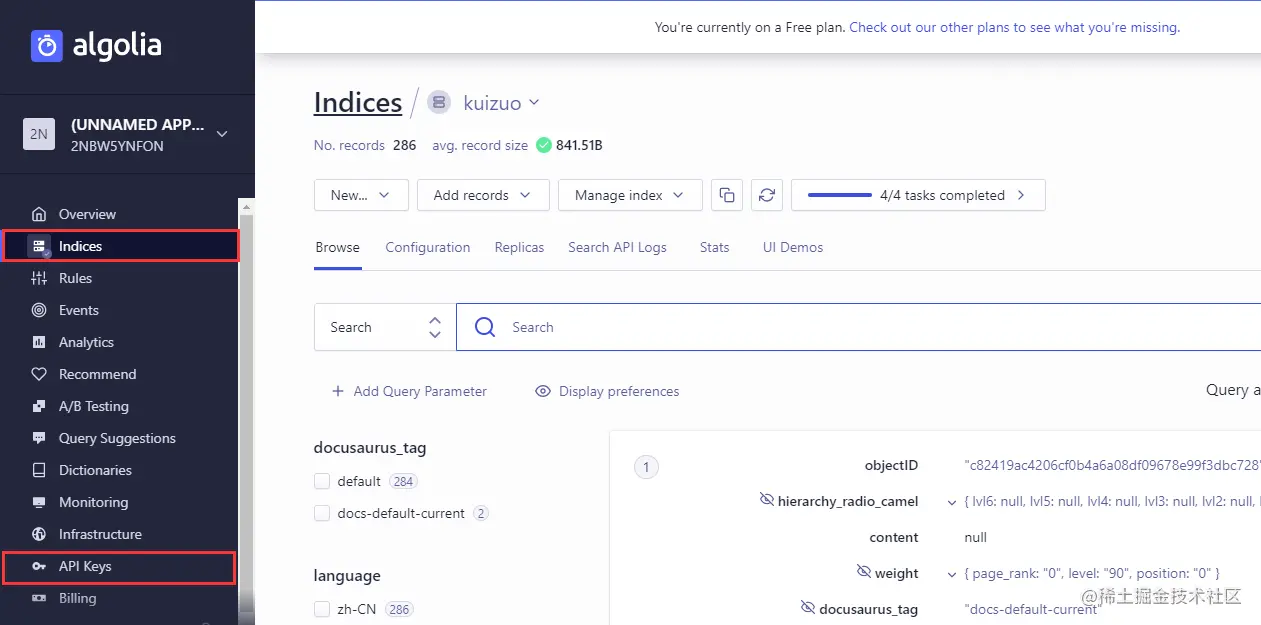Click the Analytics chart icon
The width and height of the screenshot is (1261, 625).
39,342
